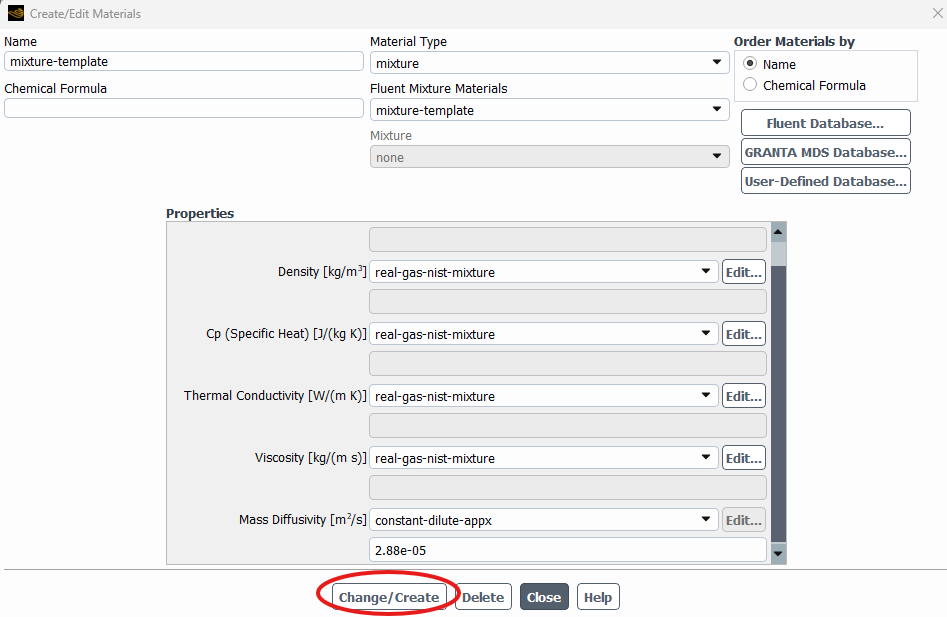Close the Create/Edit Materials dialog with X
Viewport: 947px width, 617px height.
937,13
